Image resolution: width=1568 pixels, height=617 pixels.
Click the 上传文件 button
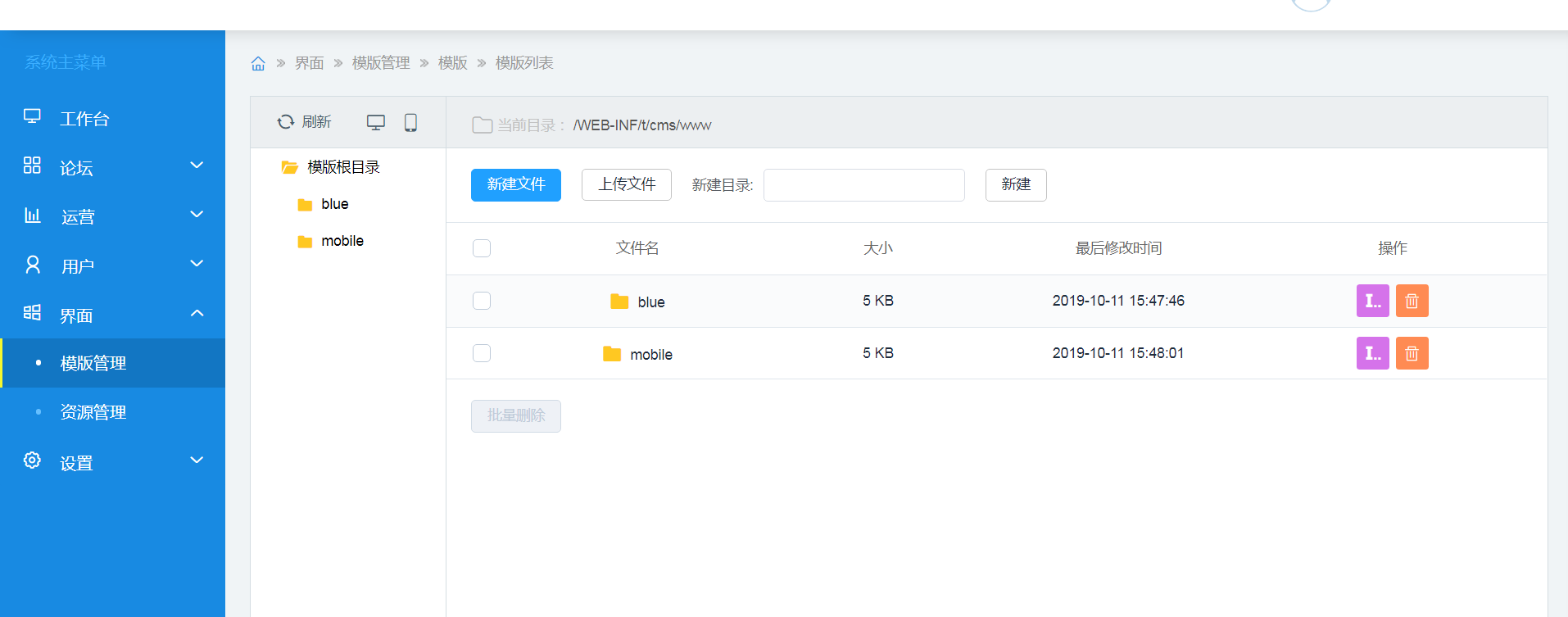627,185
